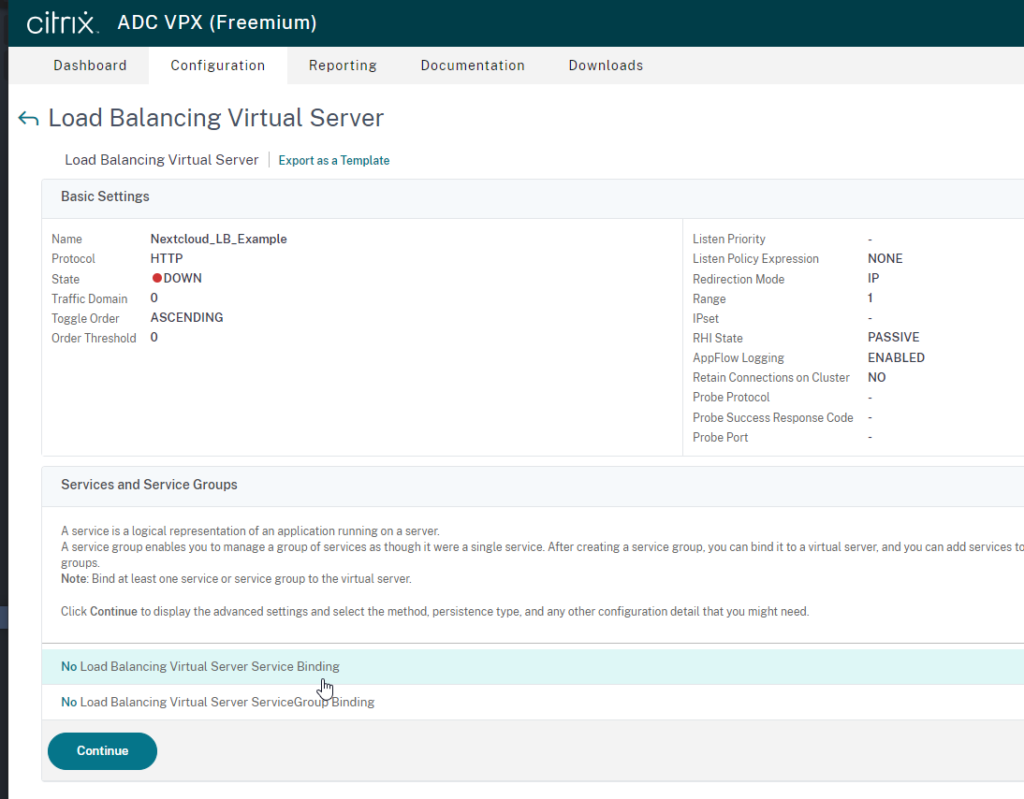Go to the Documentation tab
The height and width of the screenshot is (799, 1024).
click(473, 65)
